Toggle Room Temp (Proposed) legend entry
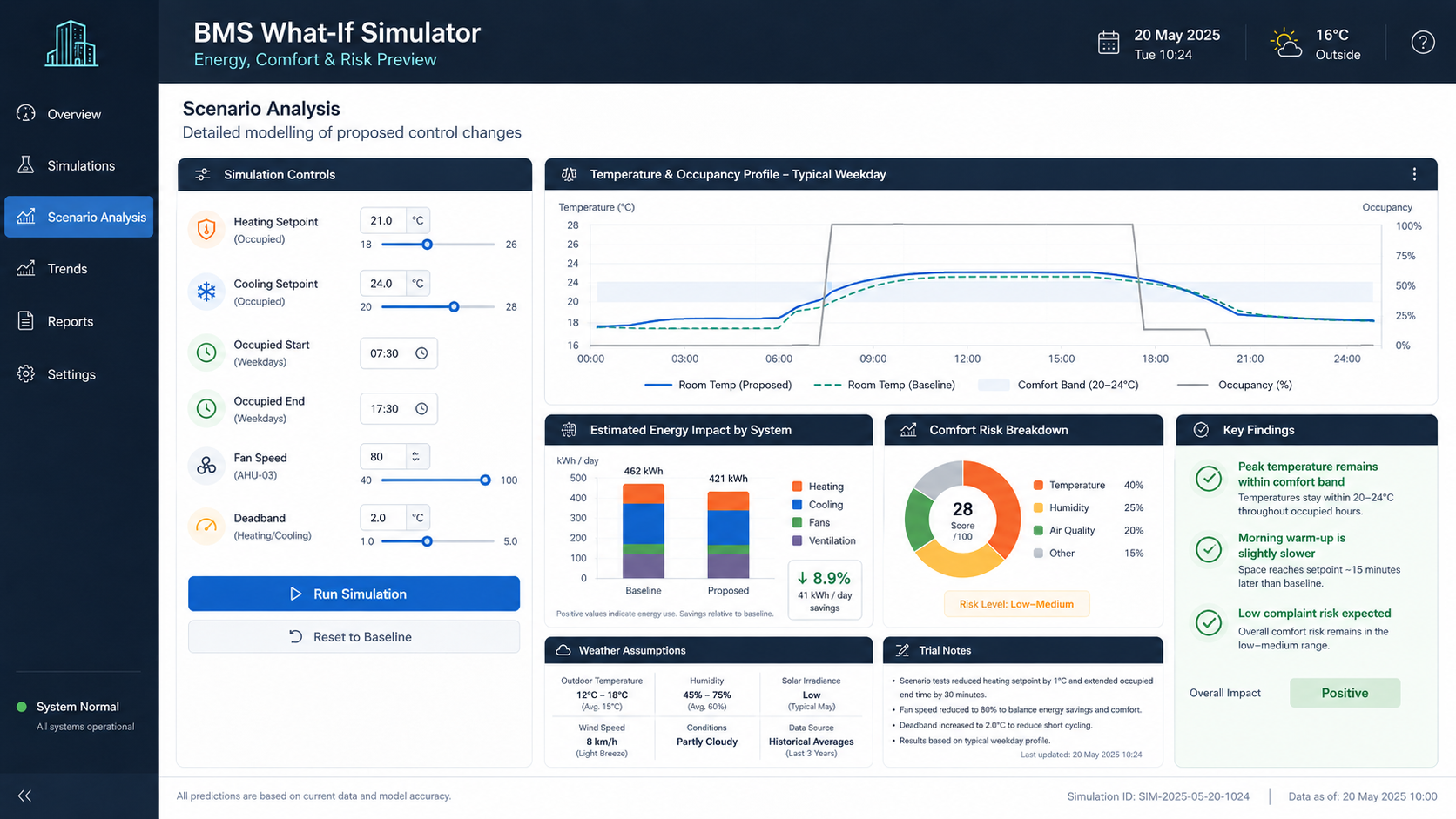Image resolution: width=1456 pixels, height=819 pixels. pyautogui.click(x=718, y=385)
